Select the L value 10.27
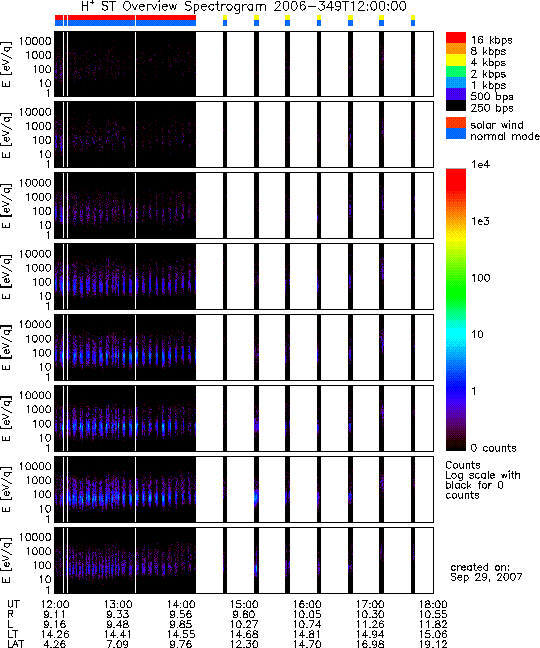The image size is (540, 648). point(244,624)
